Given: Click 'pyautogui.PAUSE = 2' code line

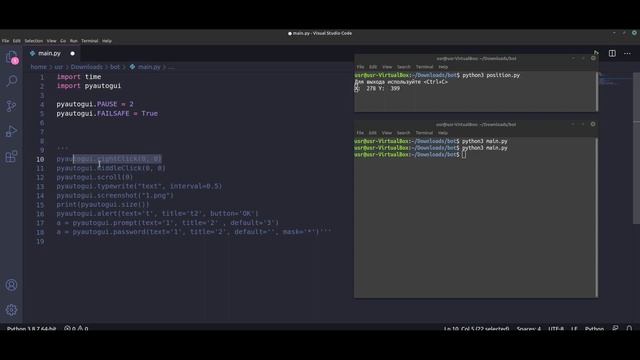Looking at the screenshot, I should click(x=95, y=104).
